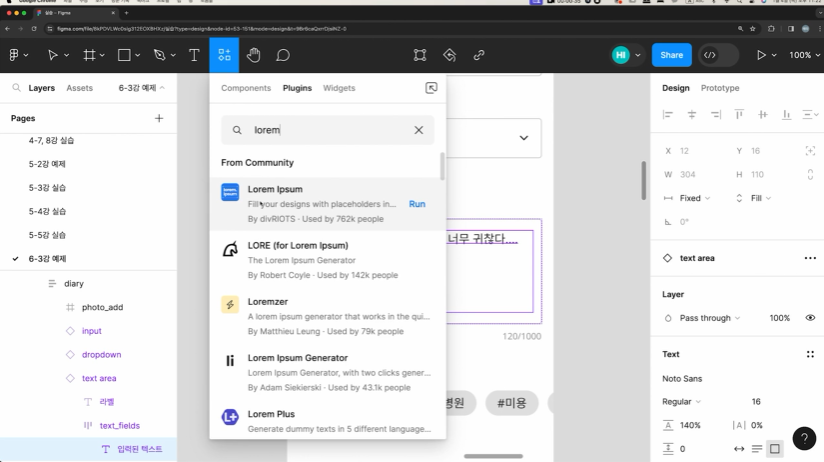Detach resources panel to window
The width and height of the screenshot is (824, 462).
[431, 88]
